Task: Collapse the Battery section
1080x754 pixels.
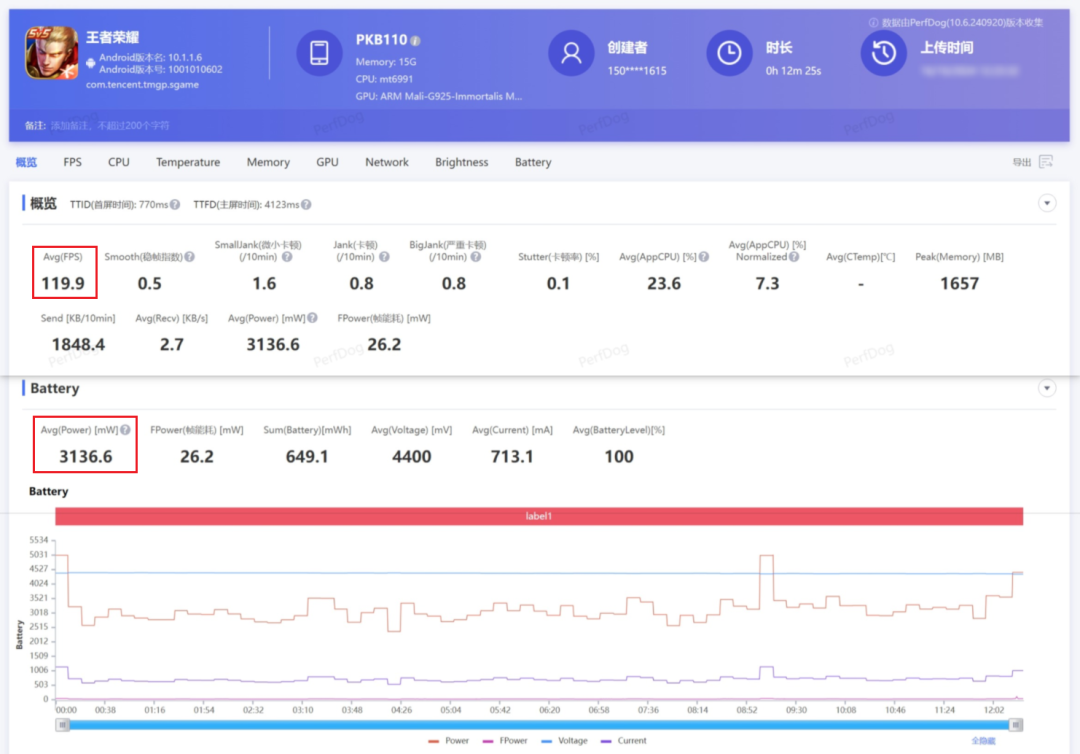Action: [x=1047, y=388]
